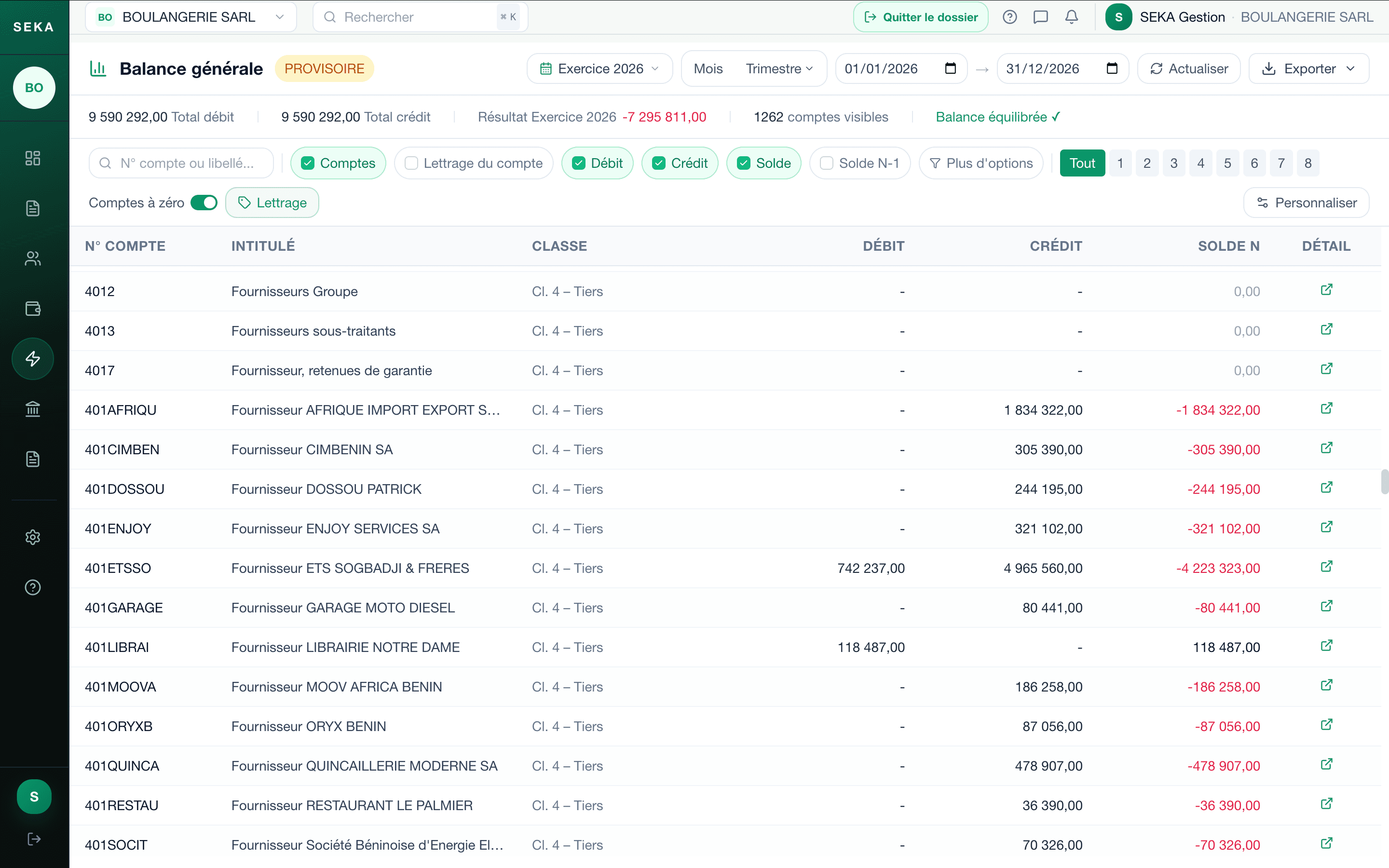
Task: Open end date calendar picker icon
Action: [x=1112, y=68]
